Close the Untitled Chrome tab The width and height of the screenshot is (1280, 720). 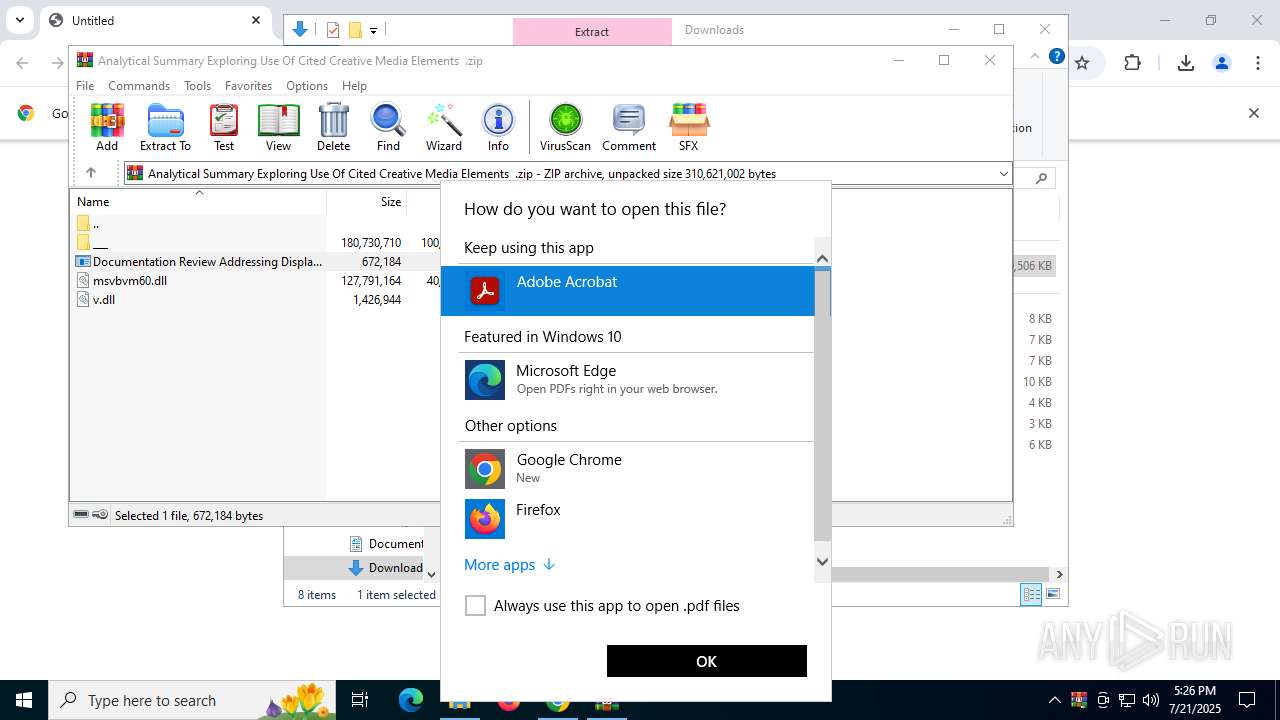click(x=256, y=20)
